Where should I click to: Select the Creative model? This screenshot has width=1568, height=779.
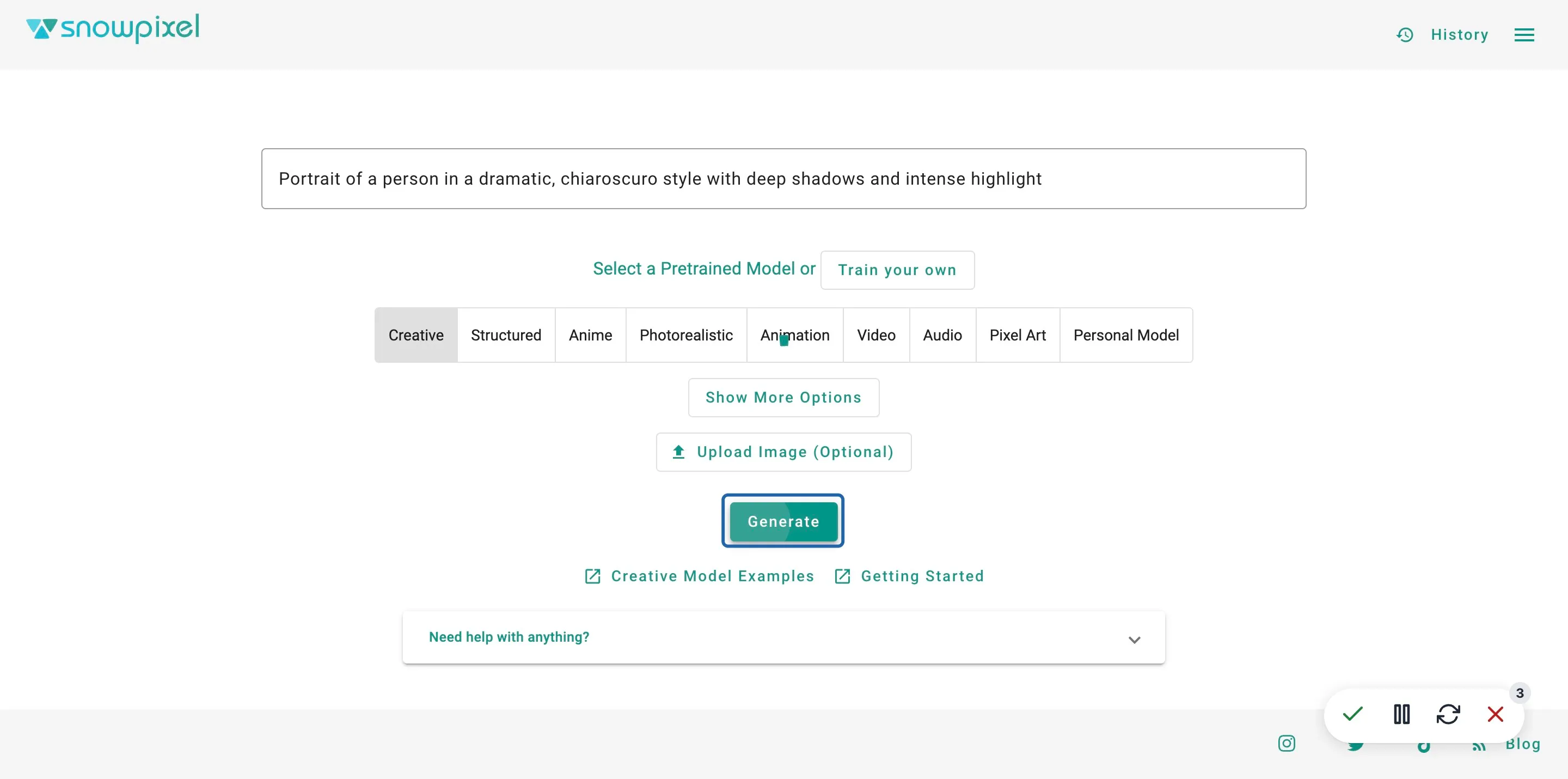click(x=416, y=335)
